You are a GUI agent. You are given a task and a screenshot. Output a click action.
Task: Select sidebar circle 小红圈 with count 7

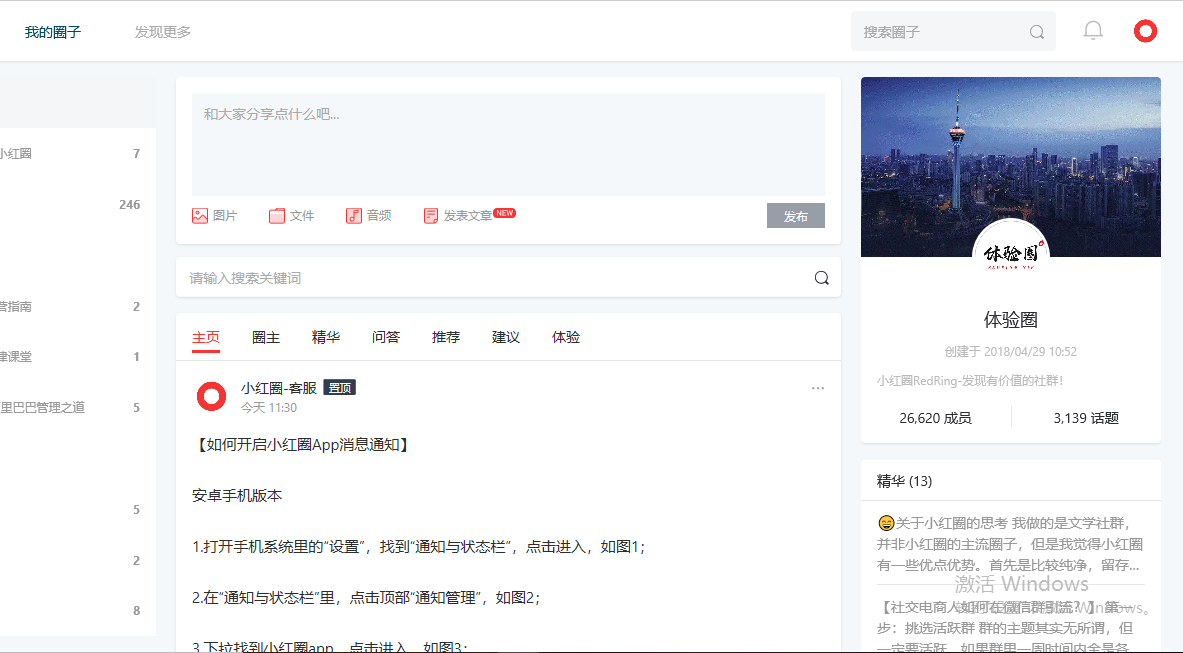72,154
